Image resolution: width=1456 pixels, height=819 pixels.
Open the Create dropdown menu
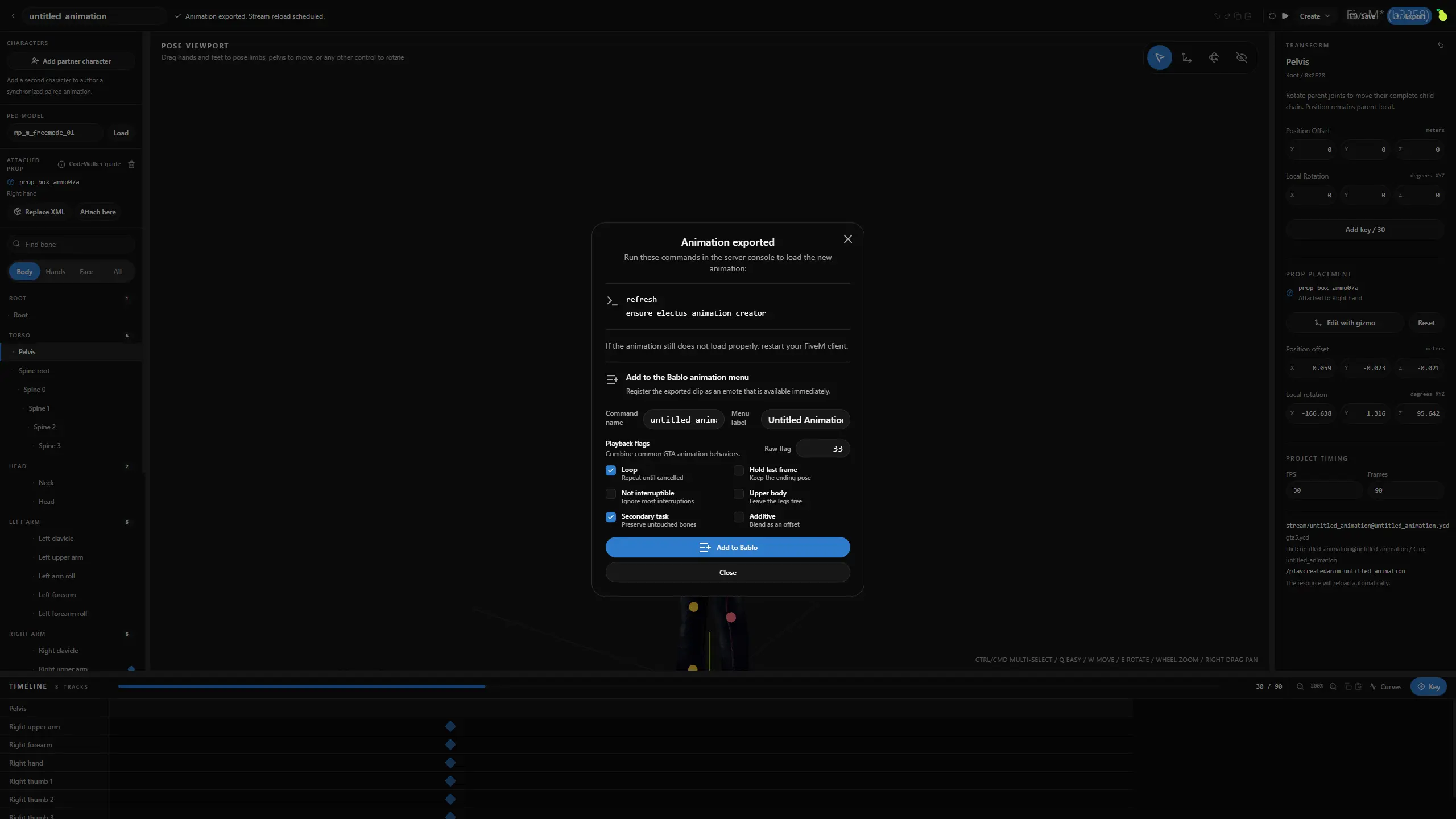pos(1314,16)
